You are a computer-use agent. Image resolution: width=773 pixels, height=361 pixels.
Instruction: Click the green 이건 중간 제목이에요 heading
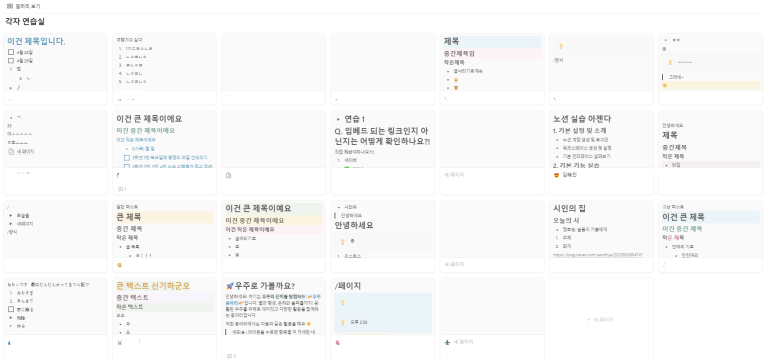pyautogui.click(x=145, y=131)
